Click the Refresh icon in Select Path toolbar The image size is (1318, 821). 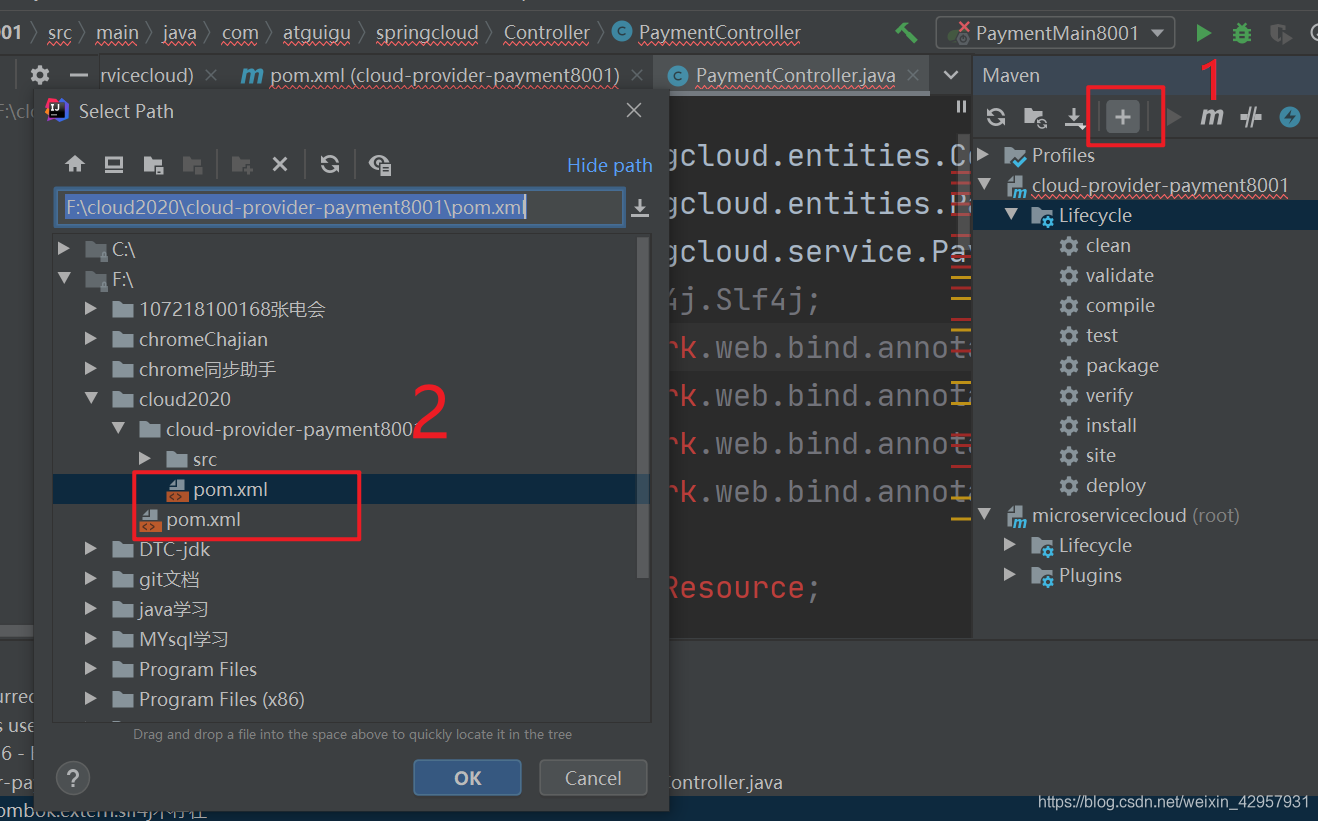pos(330,165)
